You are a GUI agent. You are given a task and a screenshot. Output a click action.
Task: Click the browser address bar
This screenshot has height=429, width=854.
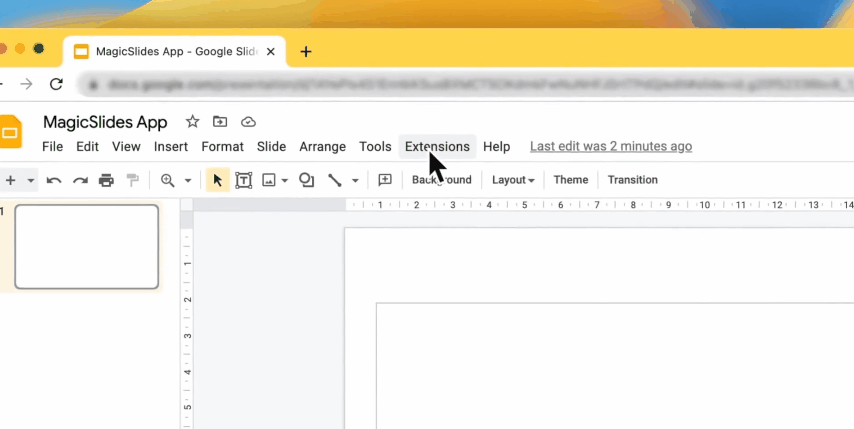click(x=468, y=84)
